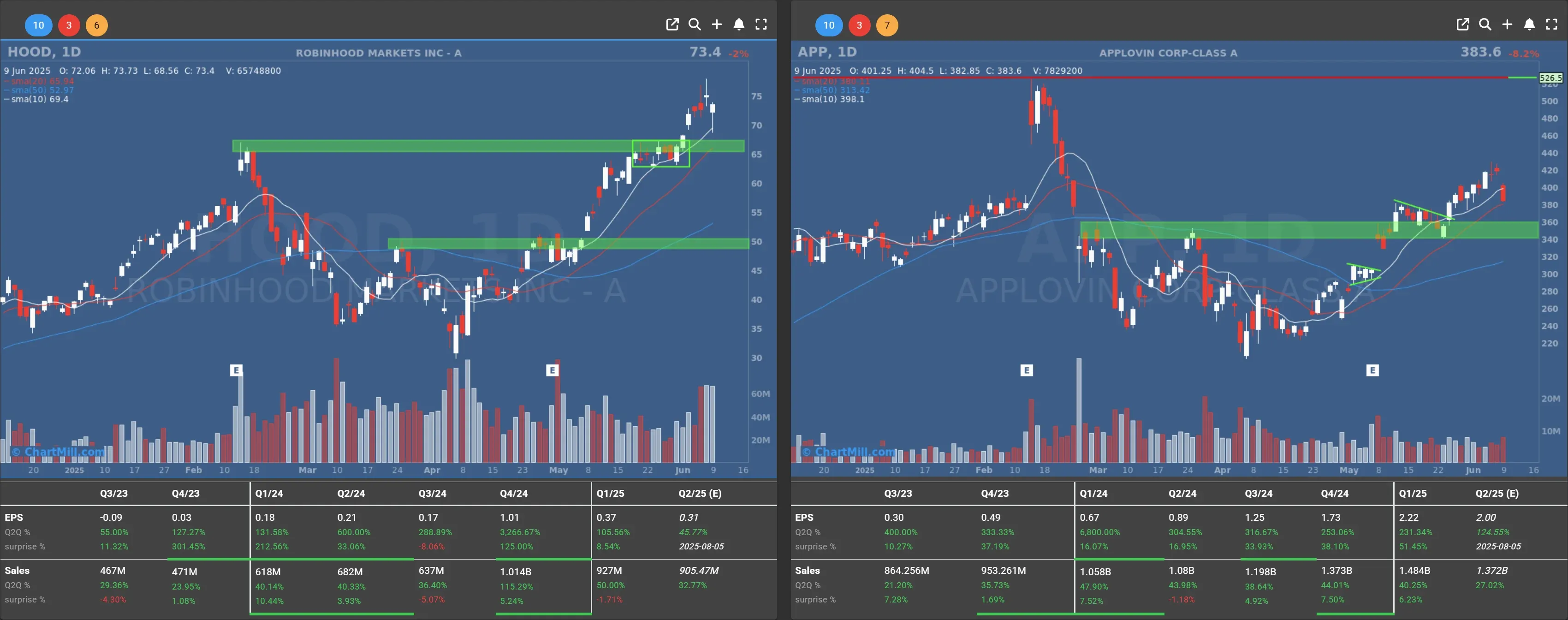Screen dimensions: 1568x620
Task: Click the Sales row label in APP table
Action: (x=807, y=571)
